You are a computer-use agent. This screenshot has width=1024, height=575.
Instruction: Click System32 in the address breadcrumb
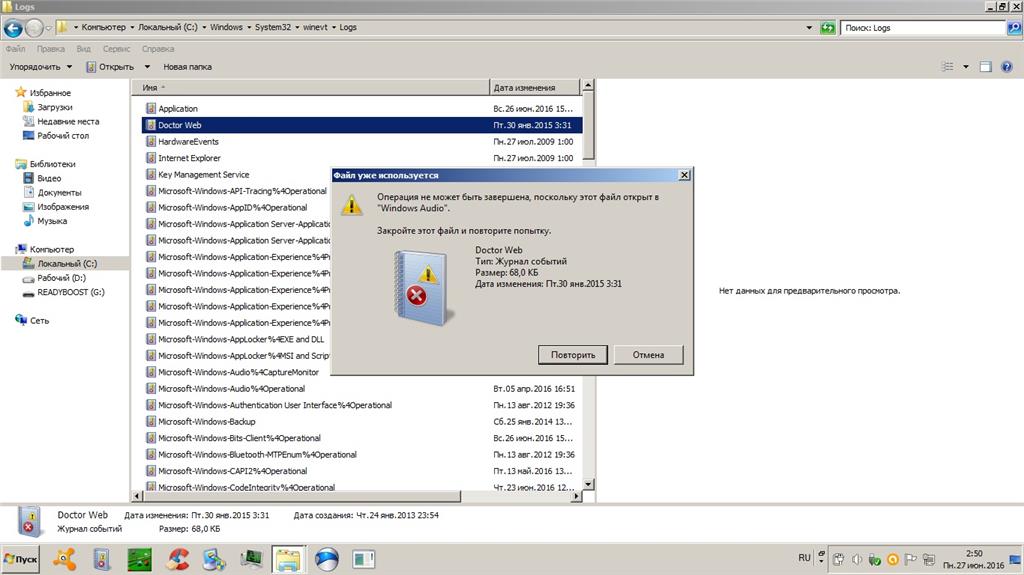[272, 27]
